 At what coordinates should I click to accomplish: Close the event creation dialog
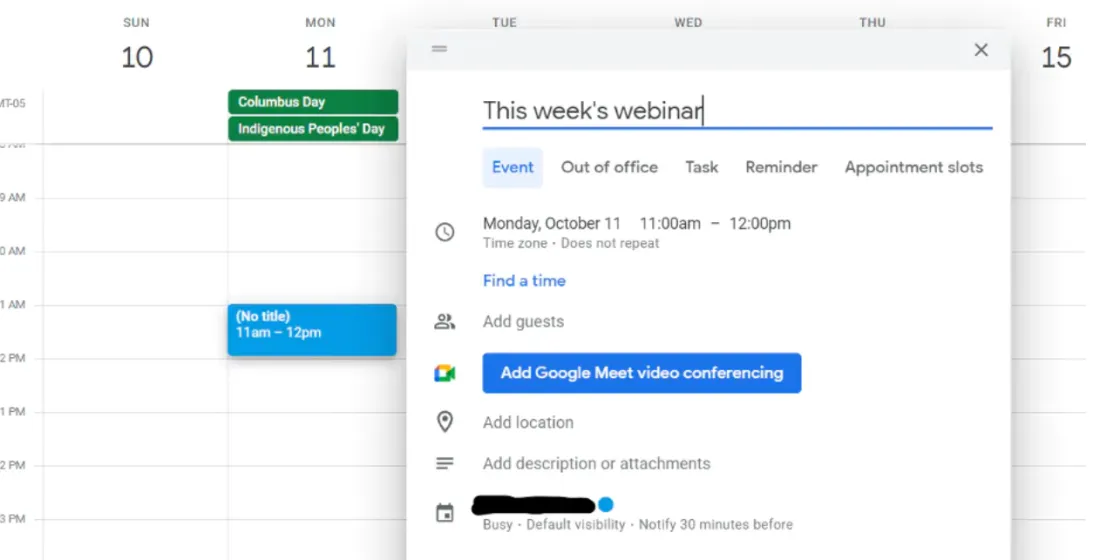981,50
